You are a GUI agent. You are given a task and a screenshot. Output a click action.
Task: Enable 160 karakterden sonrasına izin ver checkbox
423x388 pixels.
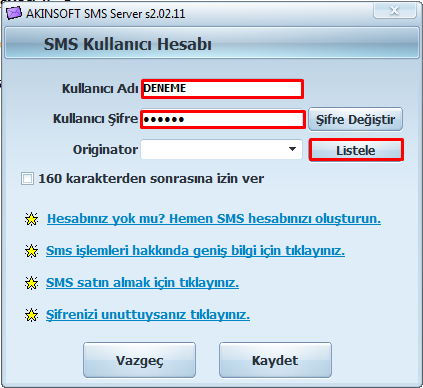pos(27,179)
